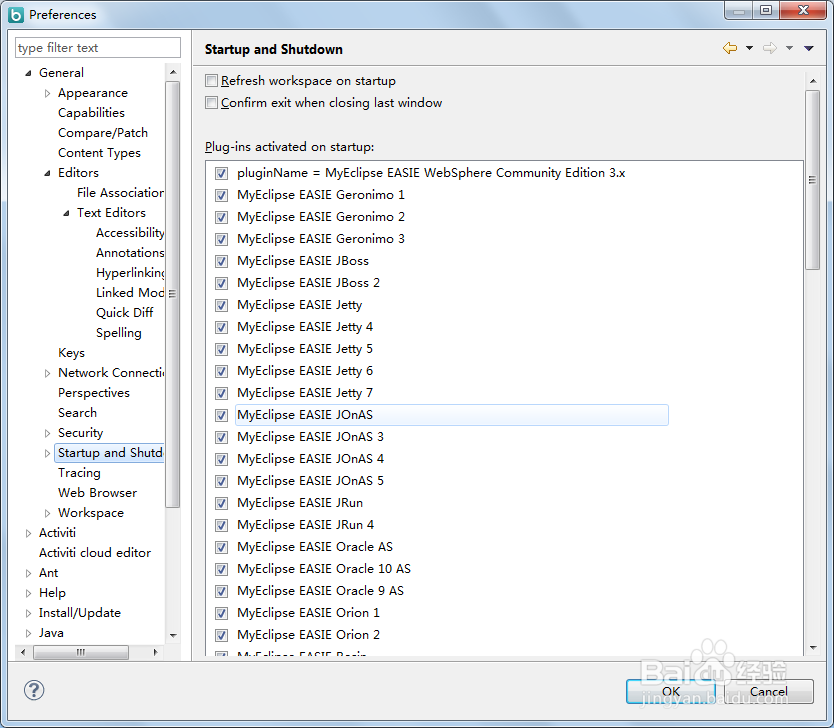The height and width of the screenshot is (728, 834).
Task: Uncheck the WebSphere Community Edition 3.x plug-in
Action: pos(221,173)
